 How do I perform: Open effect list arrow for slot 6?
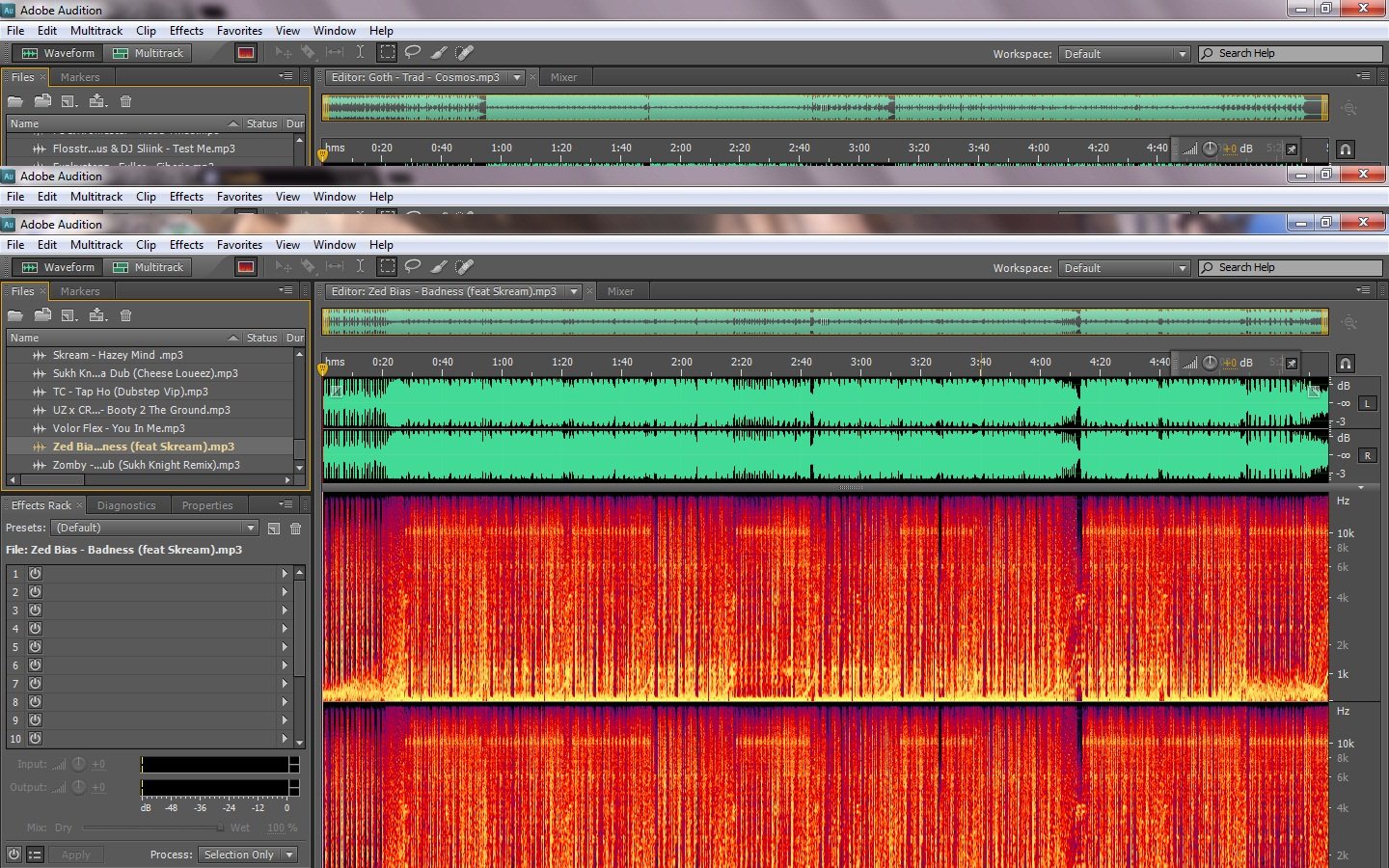pos(285,665)
